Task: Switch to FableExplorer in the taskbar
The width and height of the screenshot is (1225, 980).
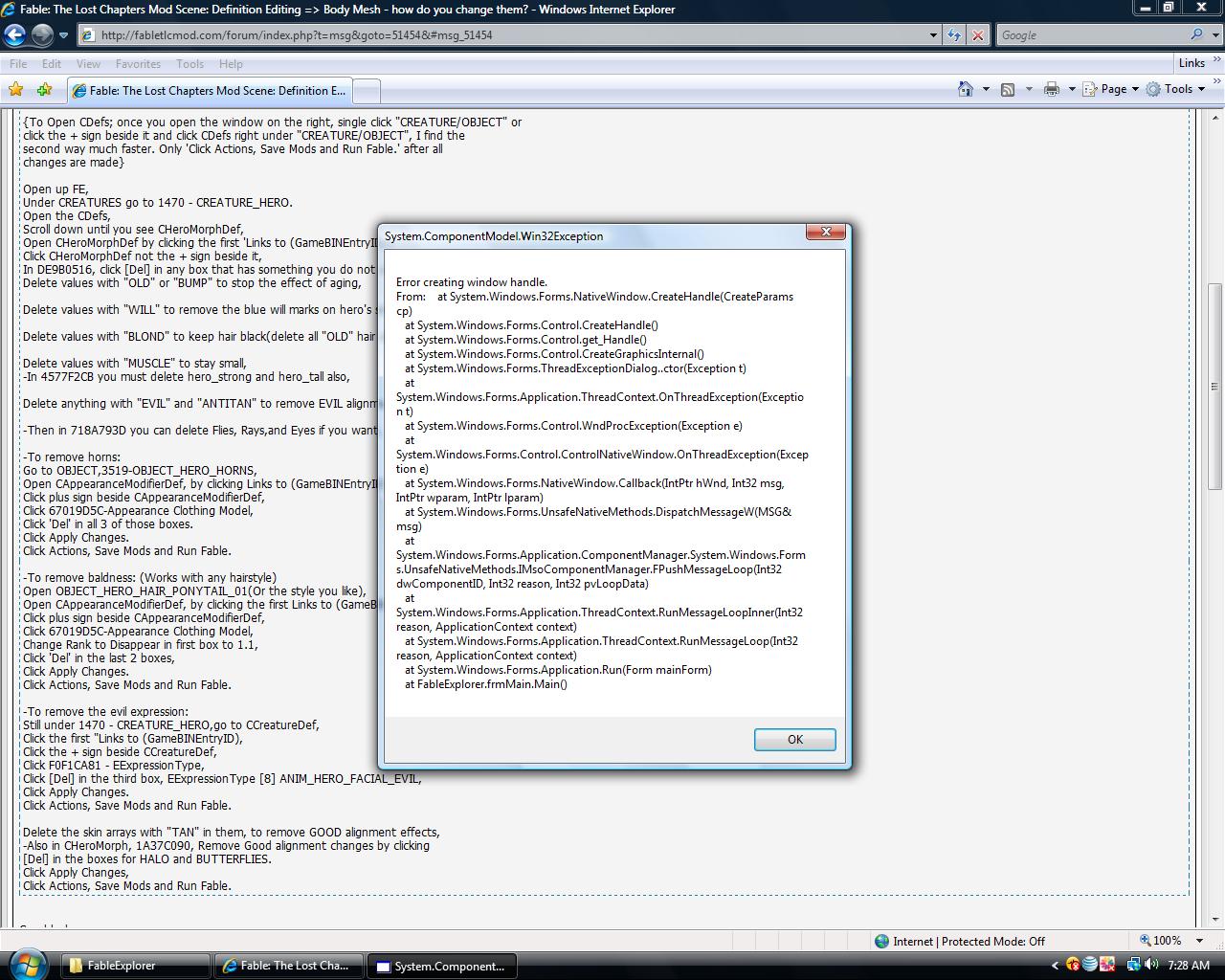Action: [135, 966]
